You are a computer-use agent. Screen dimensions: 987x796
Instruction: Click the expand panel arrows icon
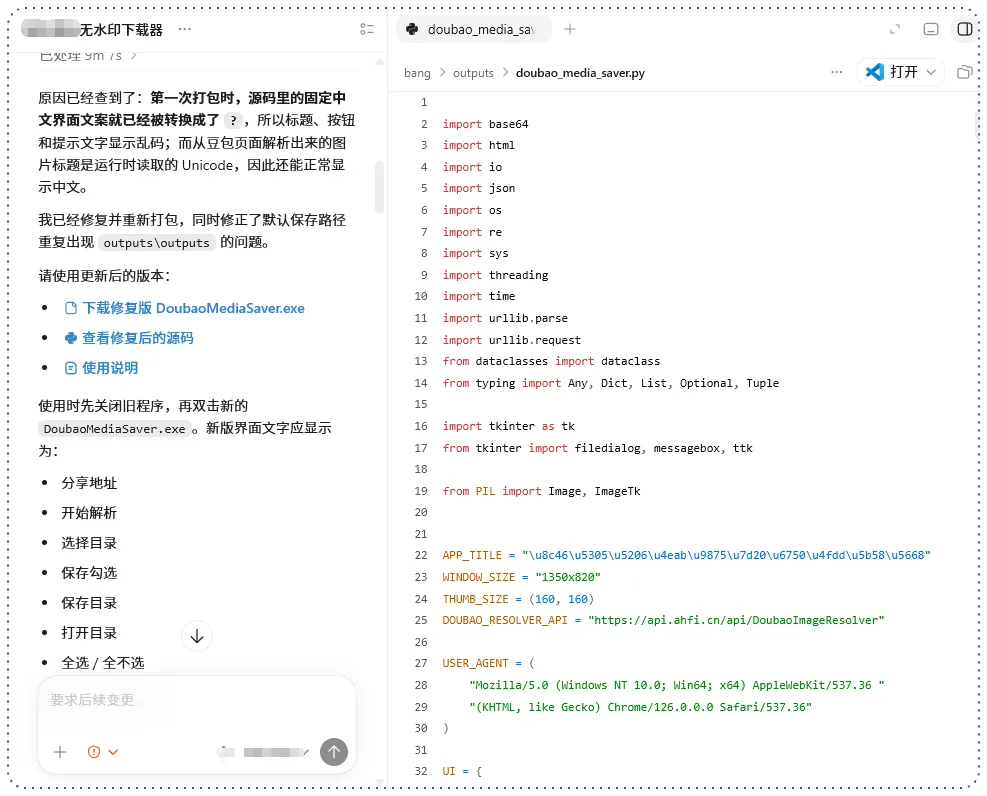click(x=895, y=29)
